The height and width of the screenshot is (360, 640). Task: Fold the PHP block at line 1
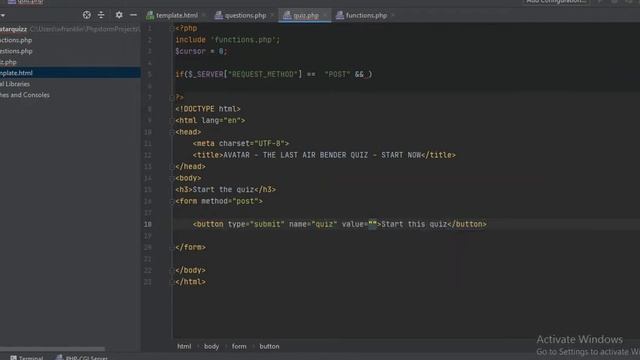[x=172, y=28]
